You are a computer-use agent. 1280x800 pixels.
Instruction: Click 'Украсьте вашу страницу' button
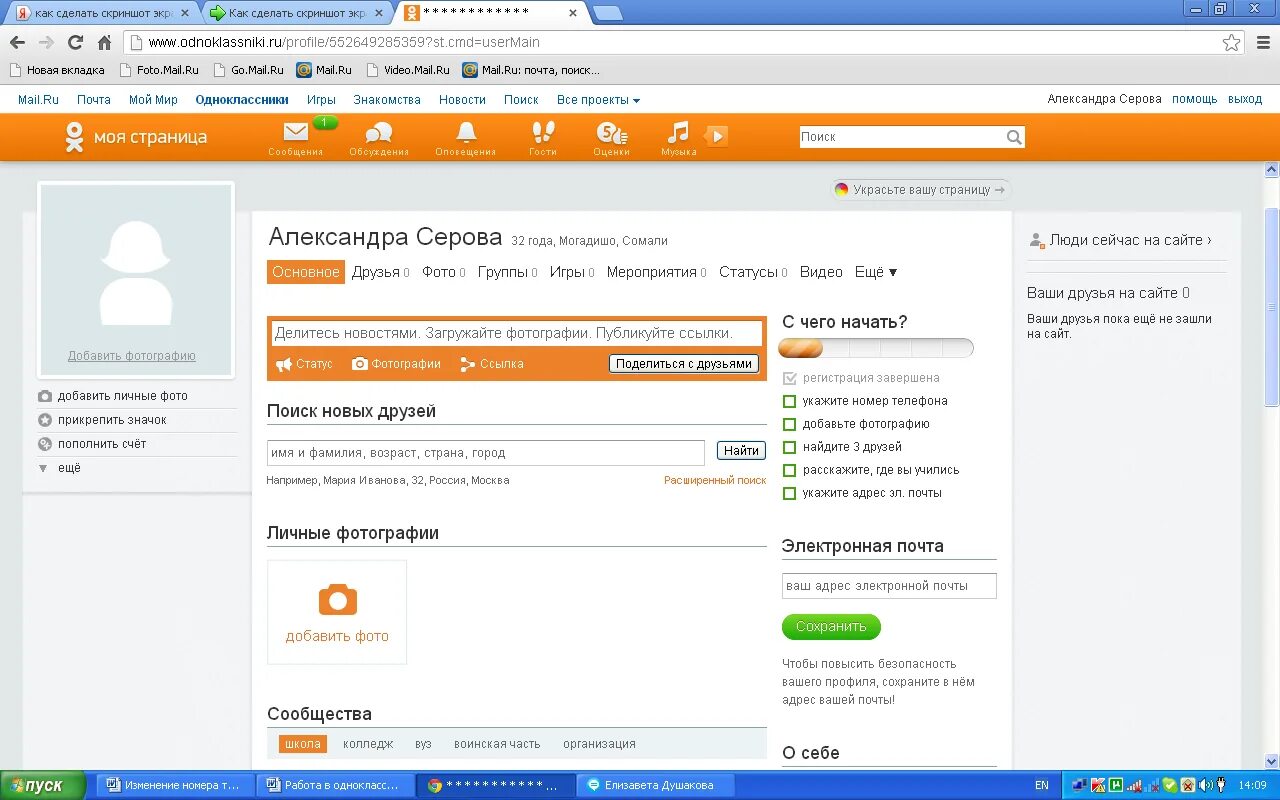coord(921,190)
